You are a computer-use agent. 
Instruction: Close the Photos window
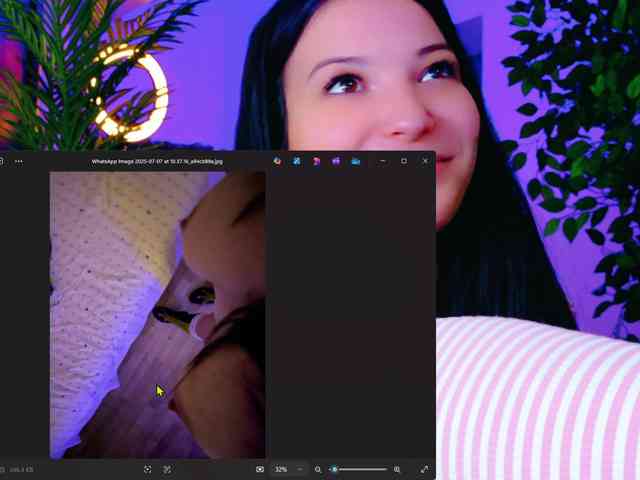[x=425, y=161]
